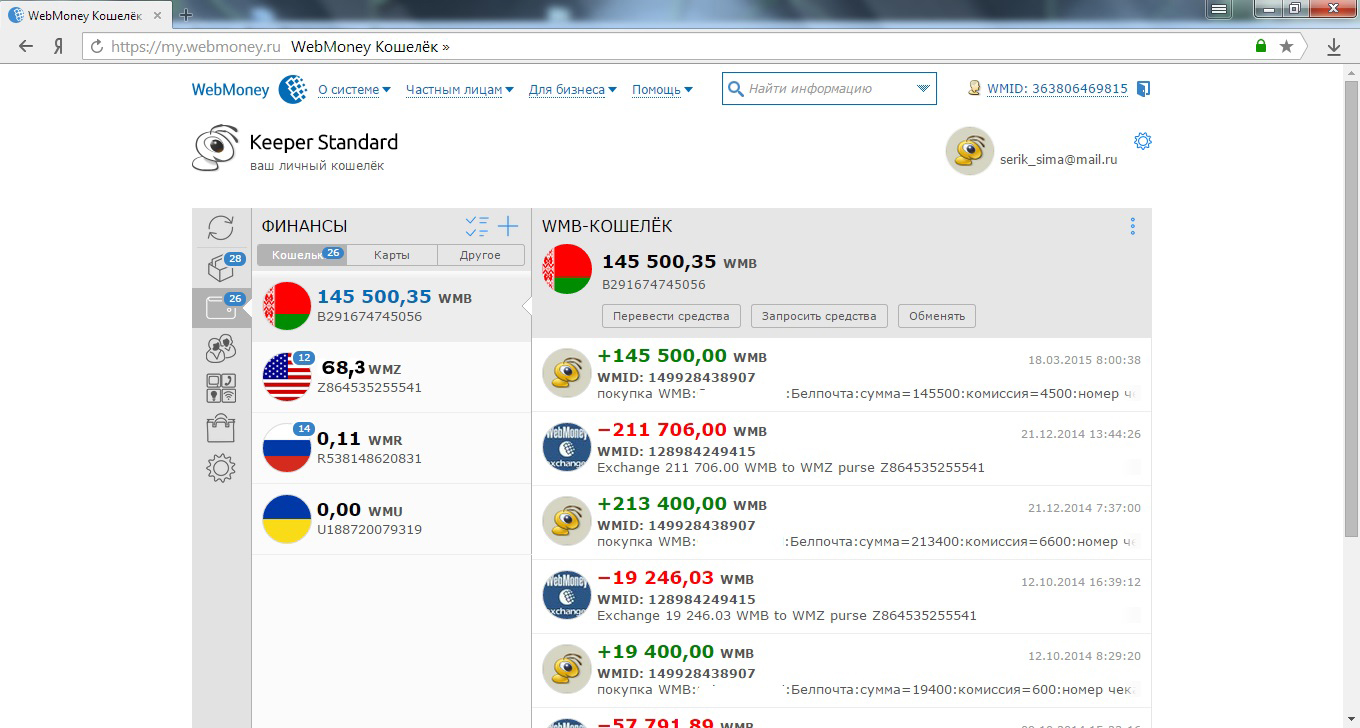Image resolution: width=1360 pixels, height=728 pixels.
Task: Open the browser hamburger menu in title bar
Action: pyautogui.click(x=1219, y=9)
